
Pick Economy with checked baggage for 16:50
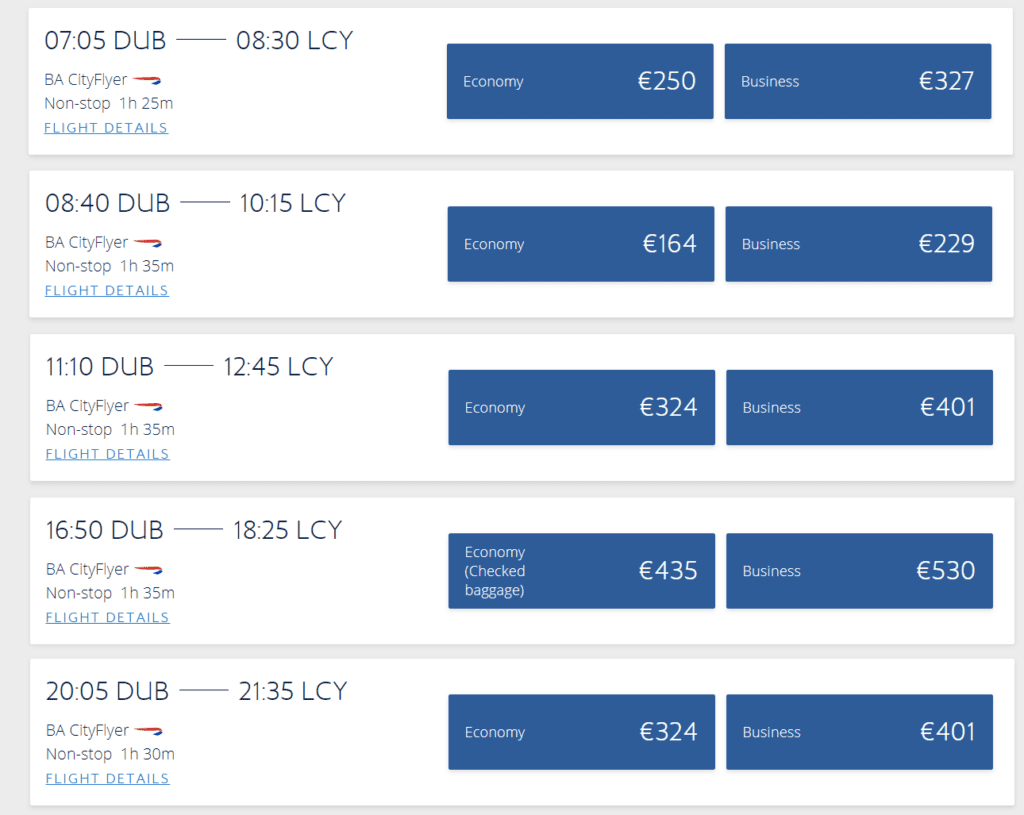[580, 570]
